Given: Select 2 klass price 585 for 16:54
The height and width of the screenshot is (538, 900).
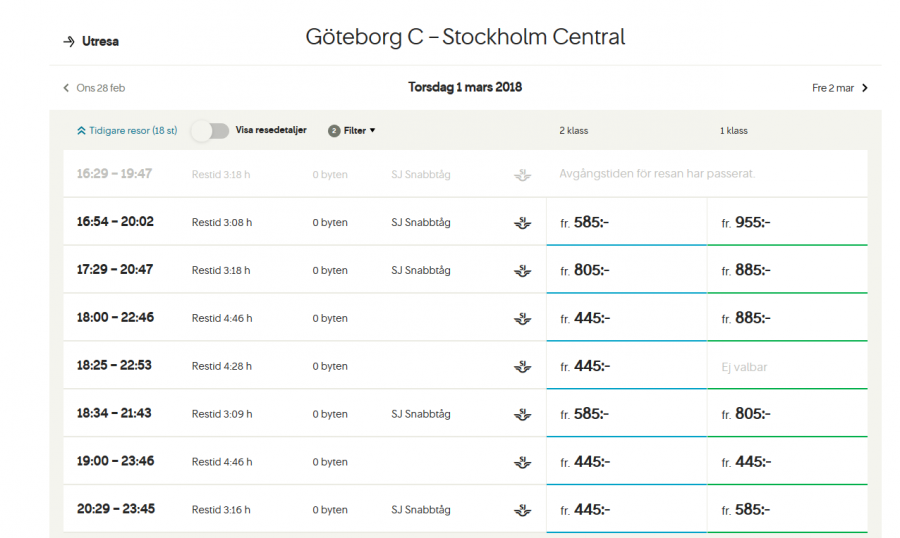Looking at the screenshot, I should point(626,222).
